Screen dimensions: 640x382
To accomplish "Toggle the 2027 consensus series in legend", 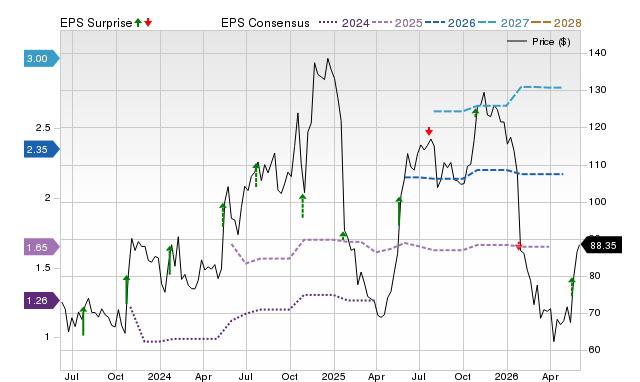I will click(503, 23).
